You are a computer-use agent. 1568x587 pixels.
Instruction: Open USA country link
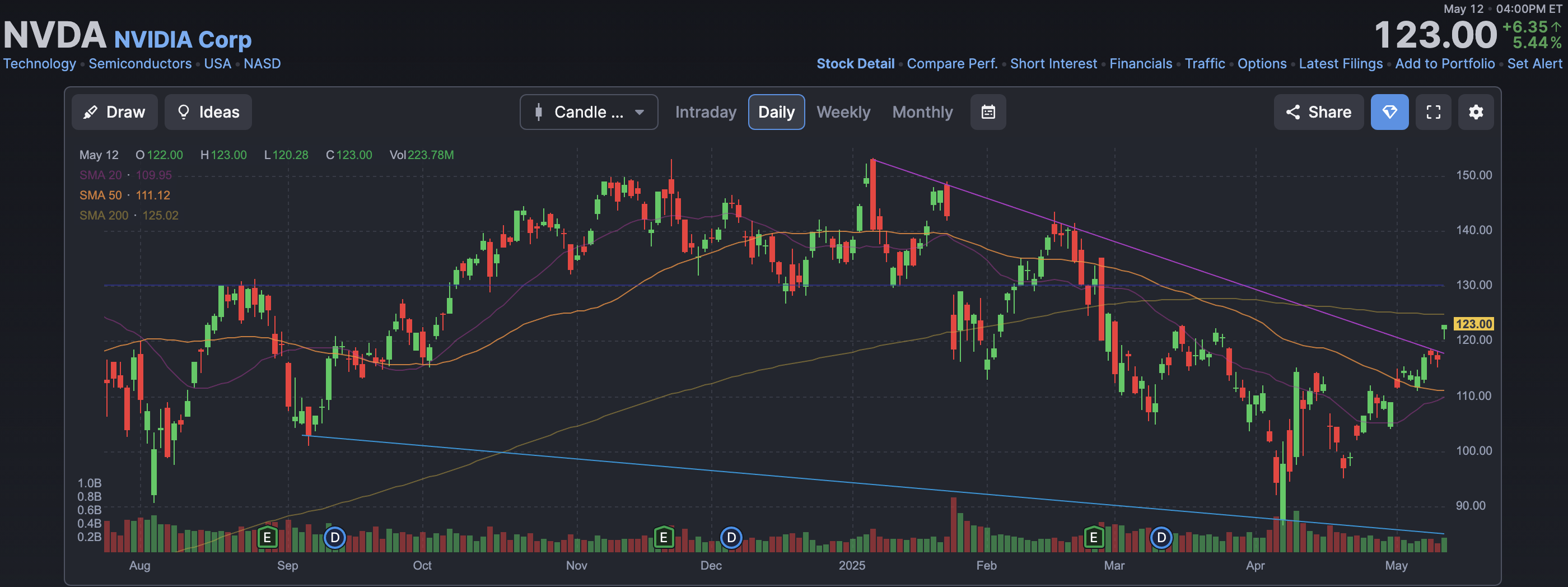point(217,63)
